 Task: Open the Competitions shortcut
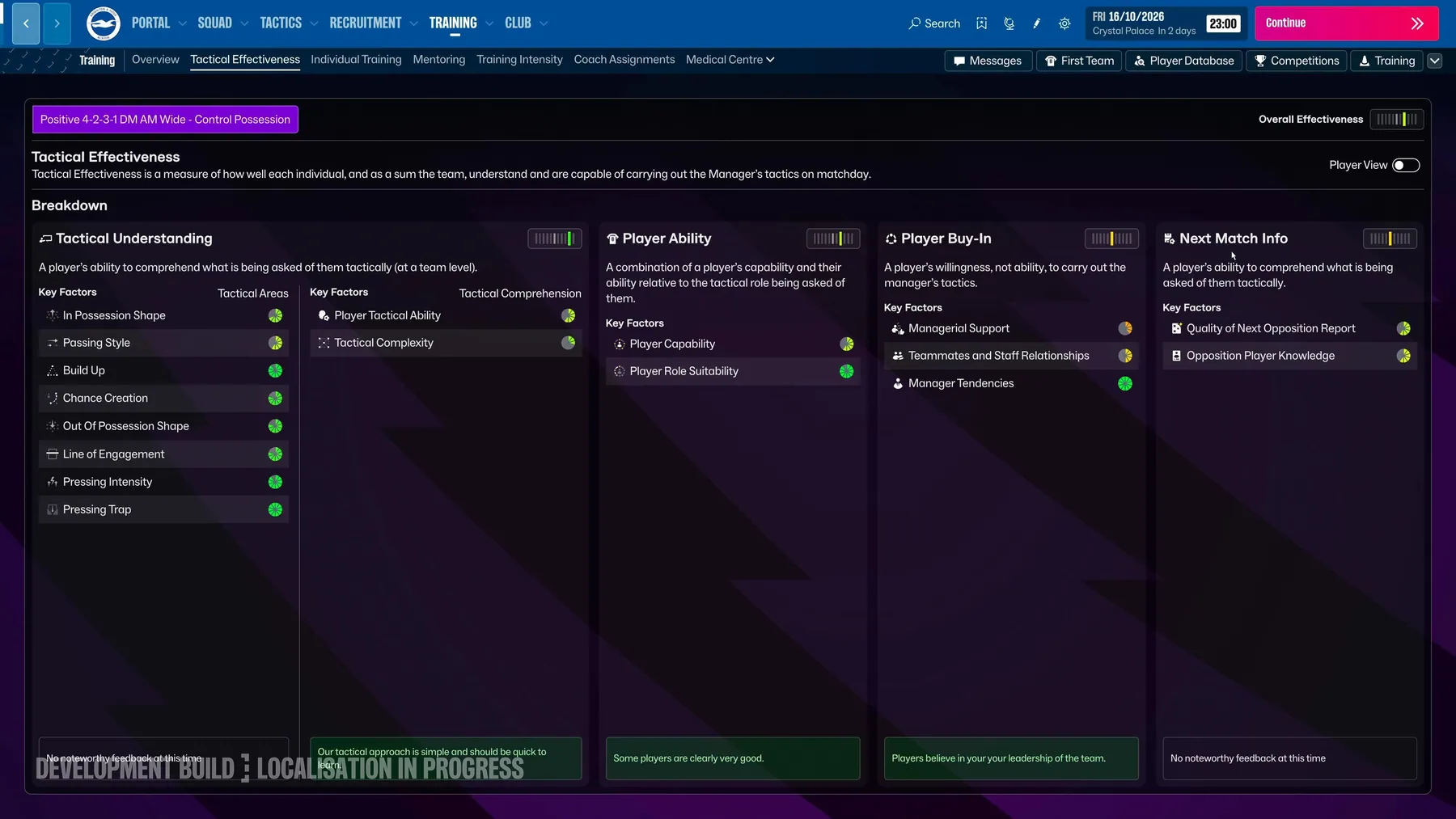(x=1297, y=61)
